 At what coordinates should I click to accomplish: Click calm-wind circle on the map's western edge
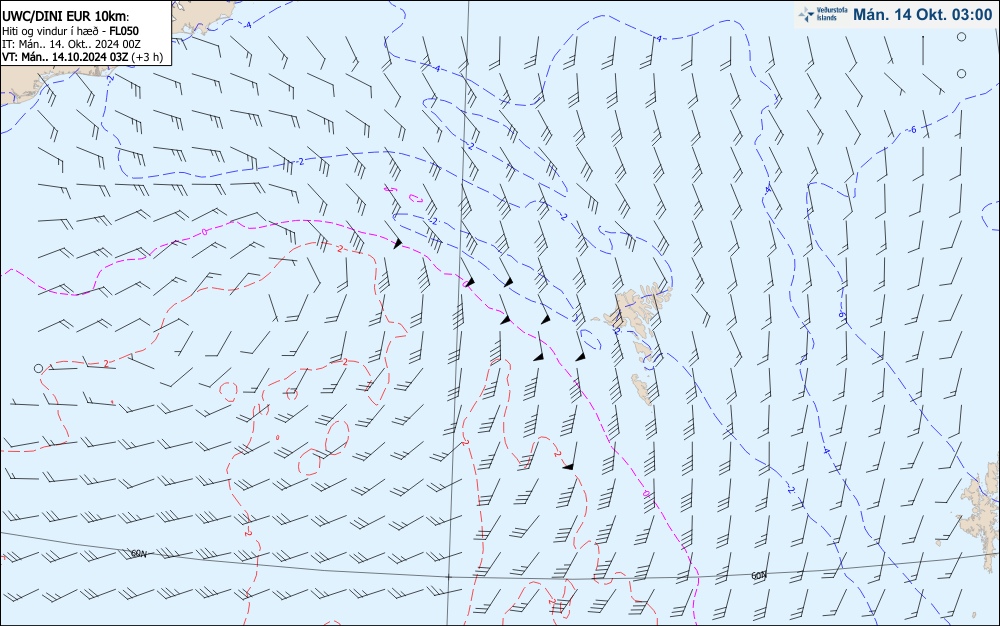click(38, 368)
